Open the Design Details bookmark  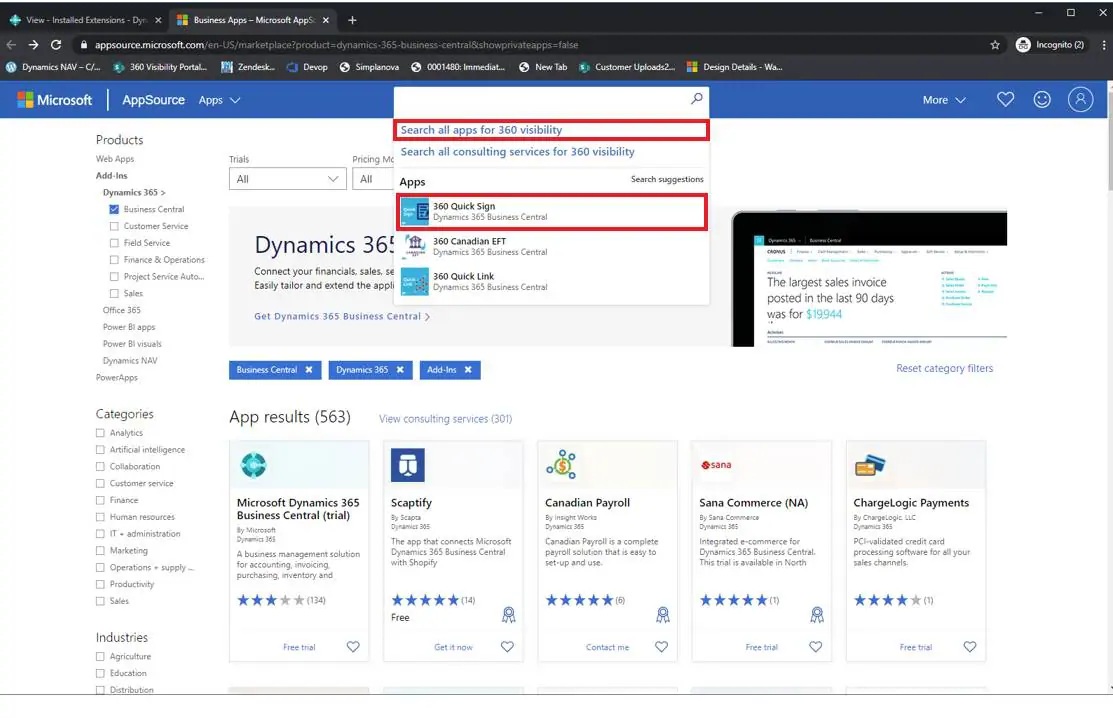click(734, 67)
